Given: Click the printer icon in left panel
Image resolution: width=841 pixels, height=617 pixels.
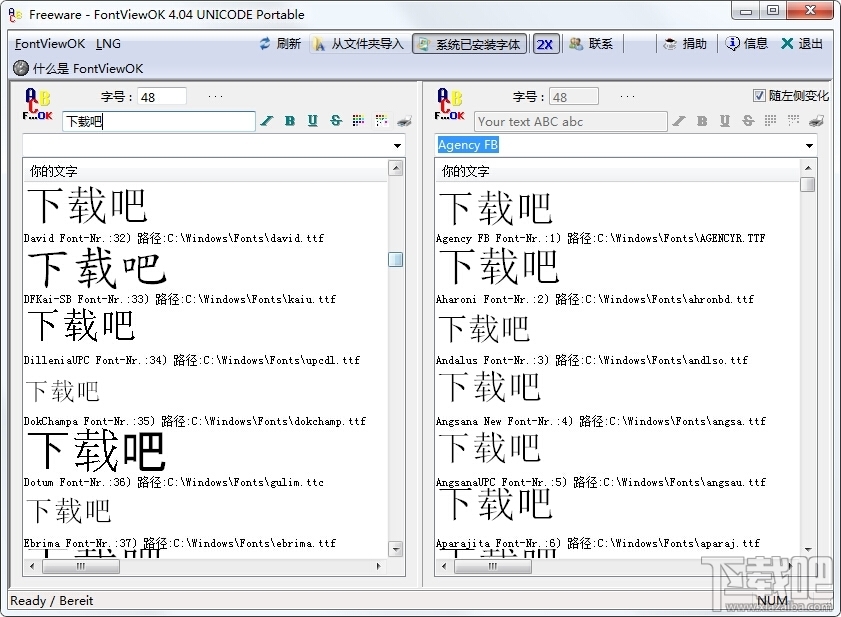Looking at the screenshot, I should 404,121.
